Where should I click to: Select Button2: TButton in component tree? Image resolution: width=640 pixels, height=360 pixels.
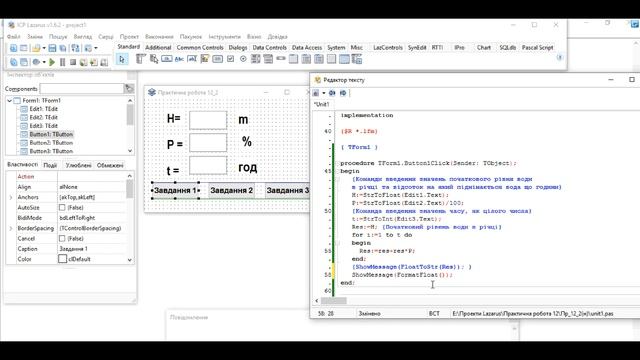point(51,143)
